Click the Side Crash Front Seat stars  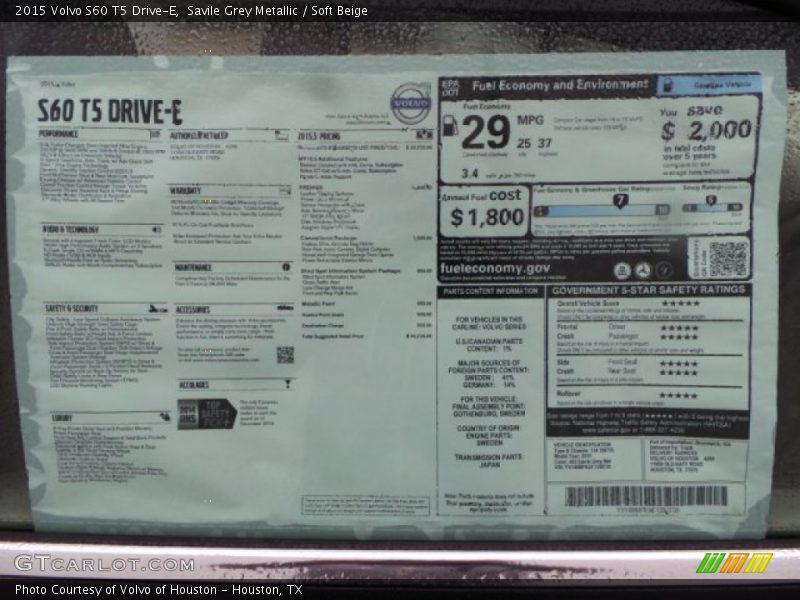pos(678,363)
